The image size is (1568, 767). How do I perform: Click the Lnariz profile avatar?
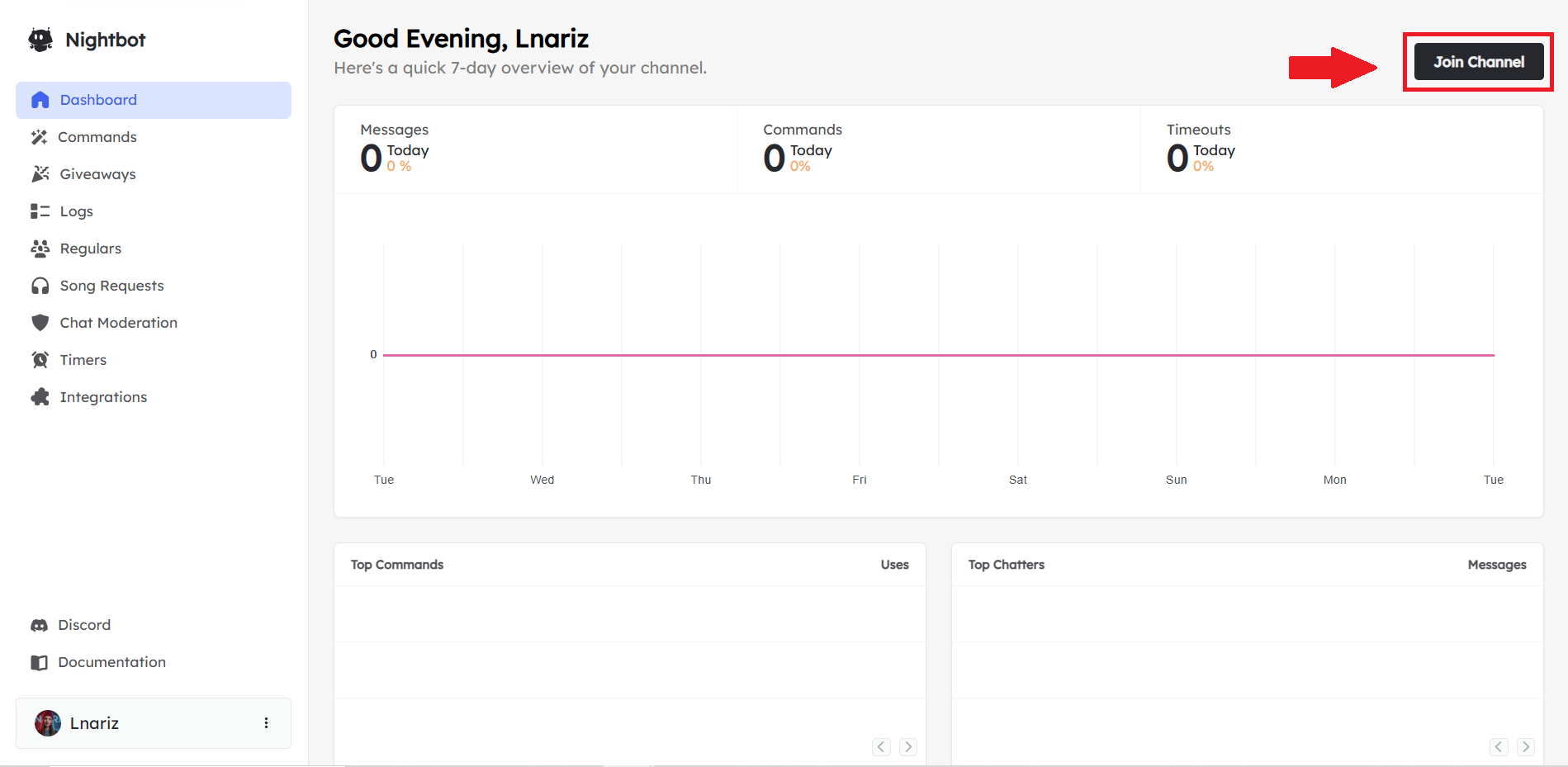(x=48, y=723)
